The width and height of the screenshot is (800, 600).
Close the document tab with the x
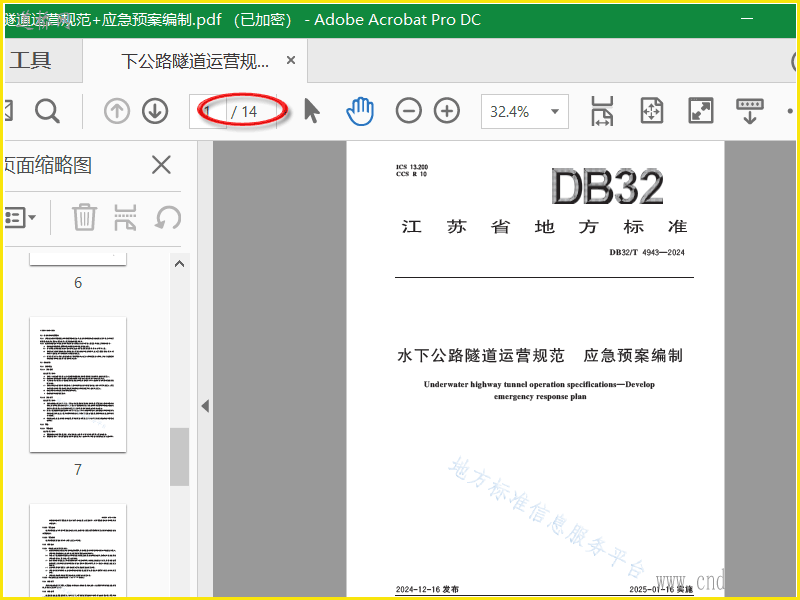(291, 60)
